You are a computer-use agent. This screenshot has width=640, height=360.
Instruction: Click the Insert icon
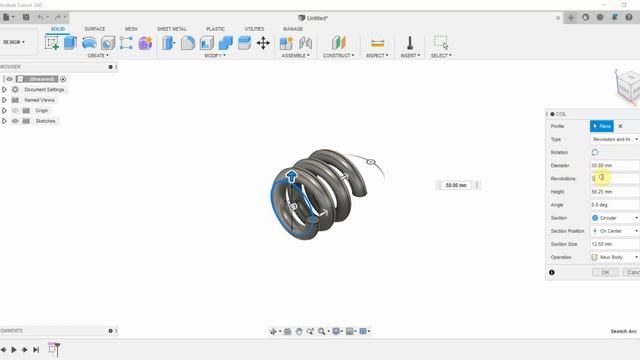click(x=410, y=42)
